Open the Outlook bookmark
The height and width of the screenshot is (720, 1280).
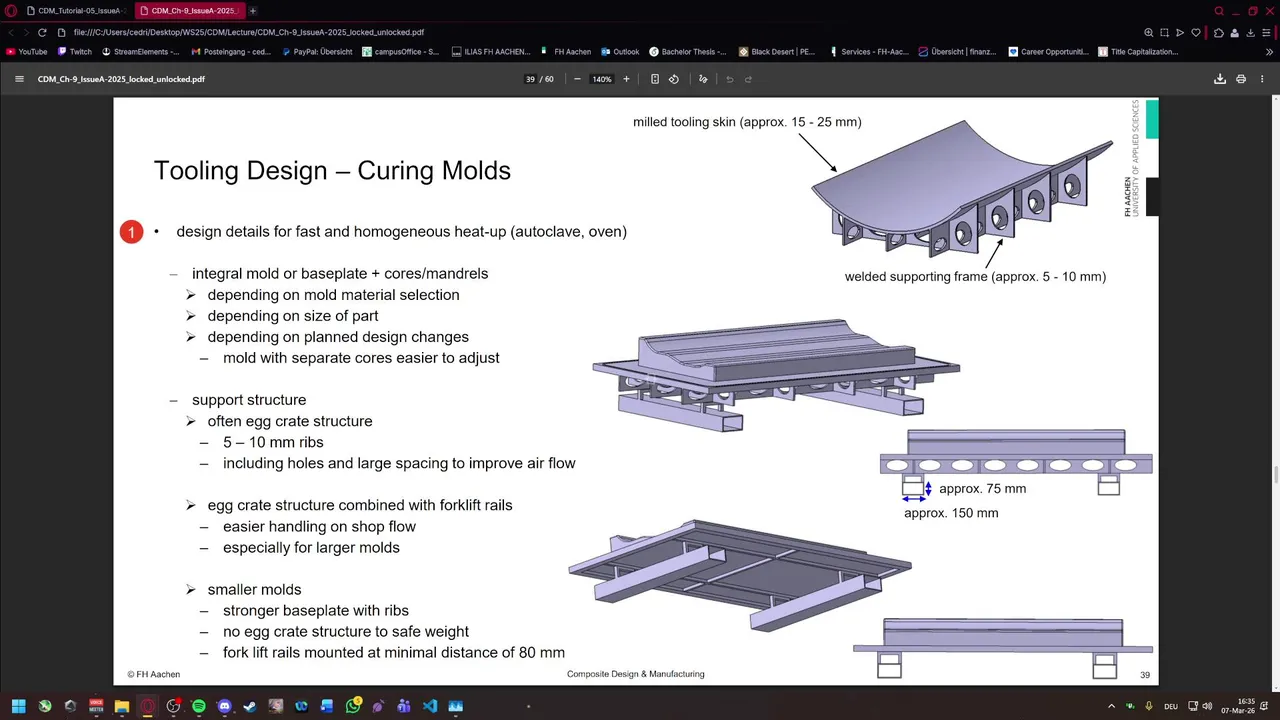pyautogui.click(x=619, y=52)
